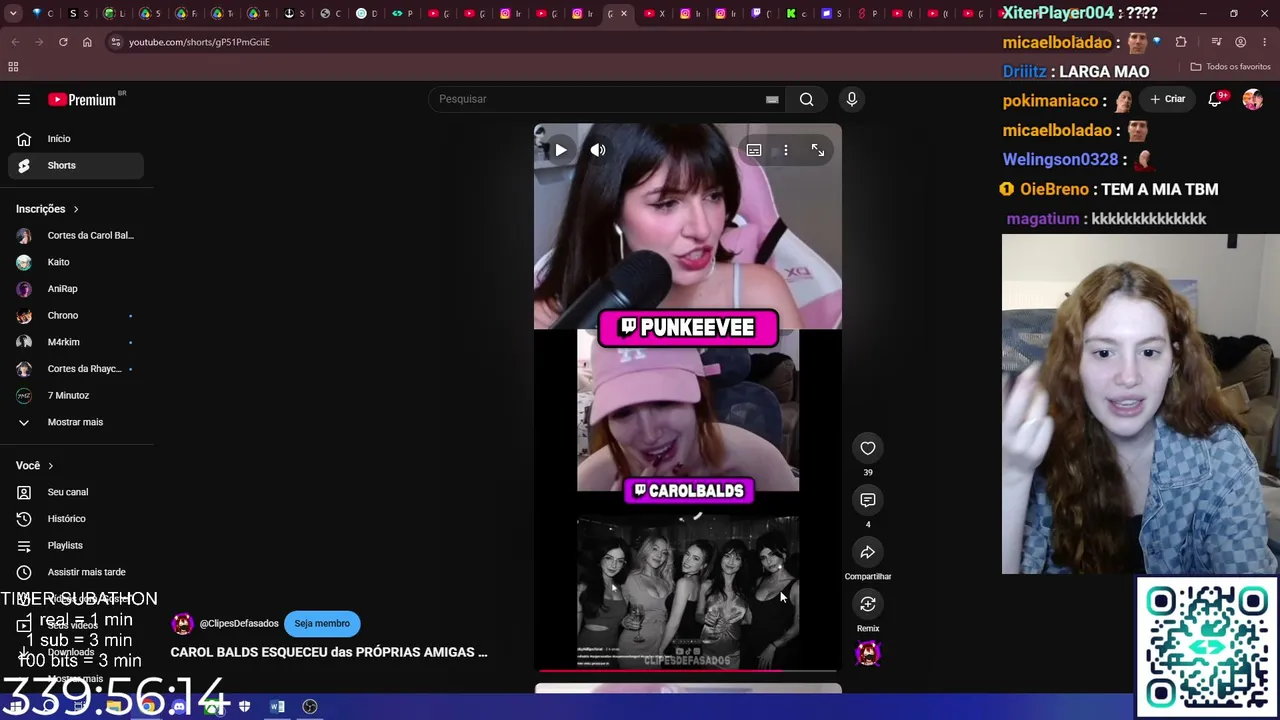Remix this Short
Viewport: 1280px width, 720px height.
tap(868, 604)
